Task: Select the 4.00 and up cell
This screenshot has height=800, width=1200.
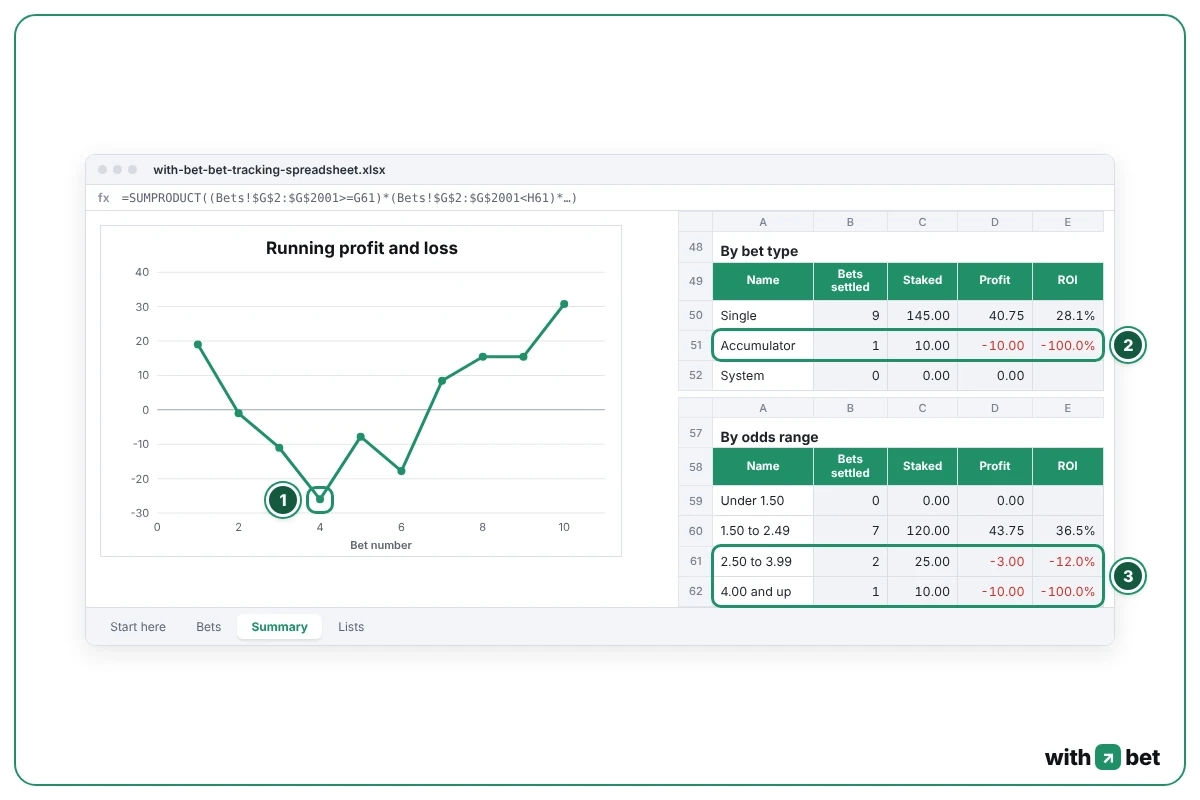Action: [x=763, y=592]
